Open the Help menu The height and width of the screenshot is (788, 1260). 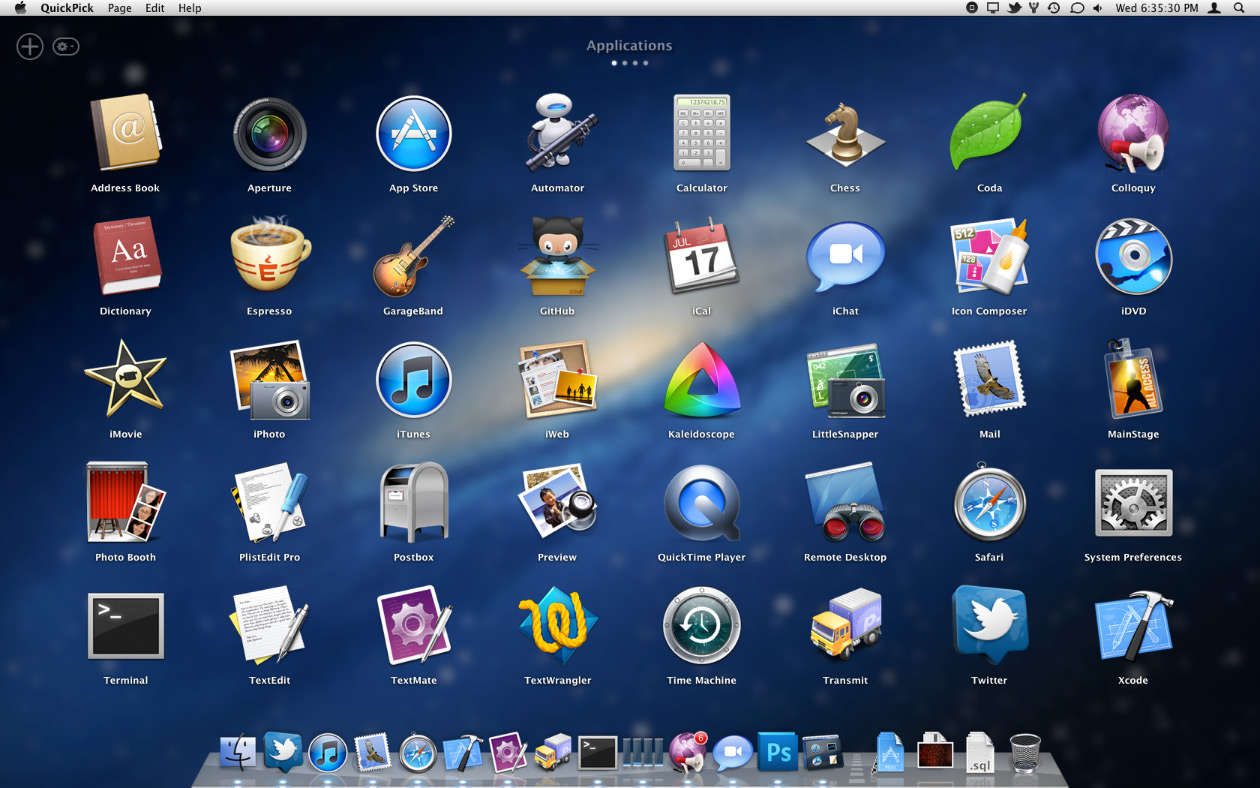tap(189, 8)
